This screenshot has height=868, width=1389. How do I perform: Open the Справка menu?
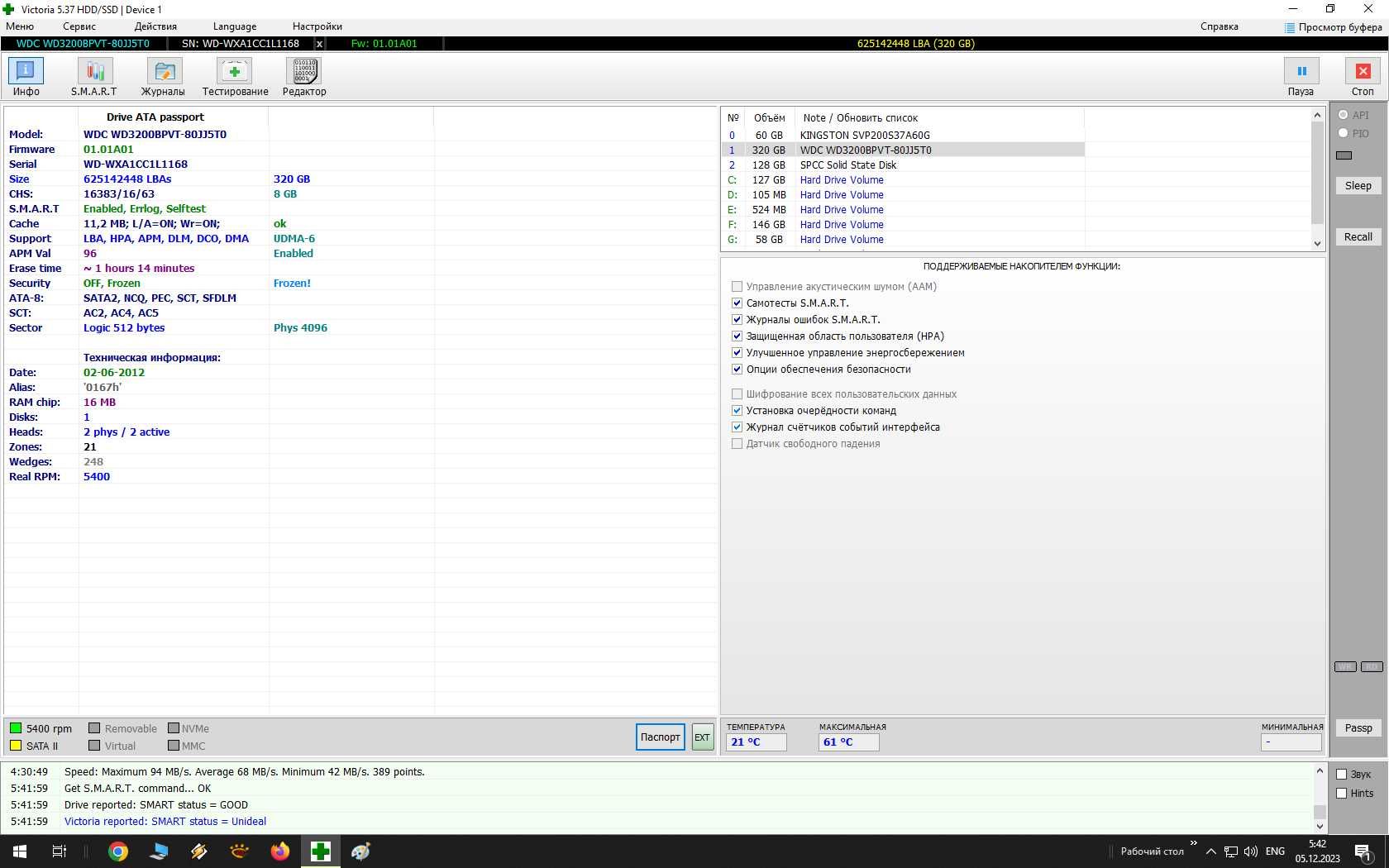point(1220,26)
